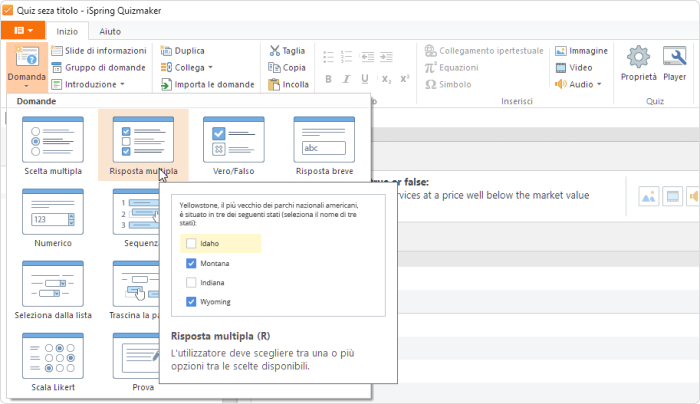Open the Player customization

coord(674,63)
